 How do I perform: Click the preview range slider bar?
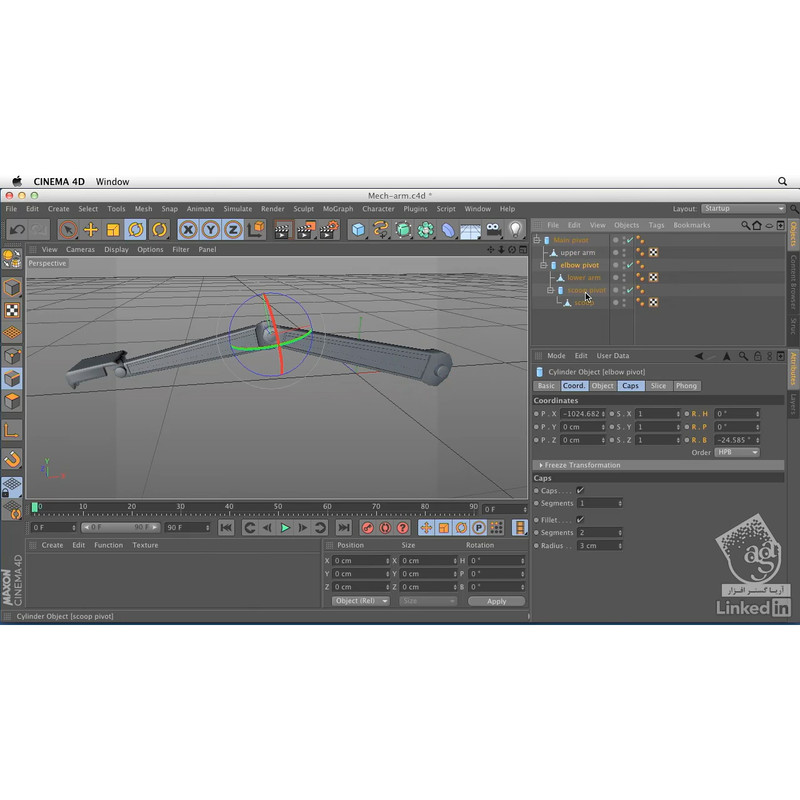pos(120,528)
